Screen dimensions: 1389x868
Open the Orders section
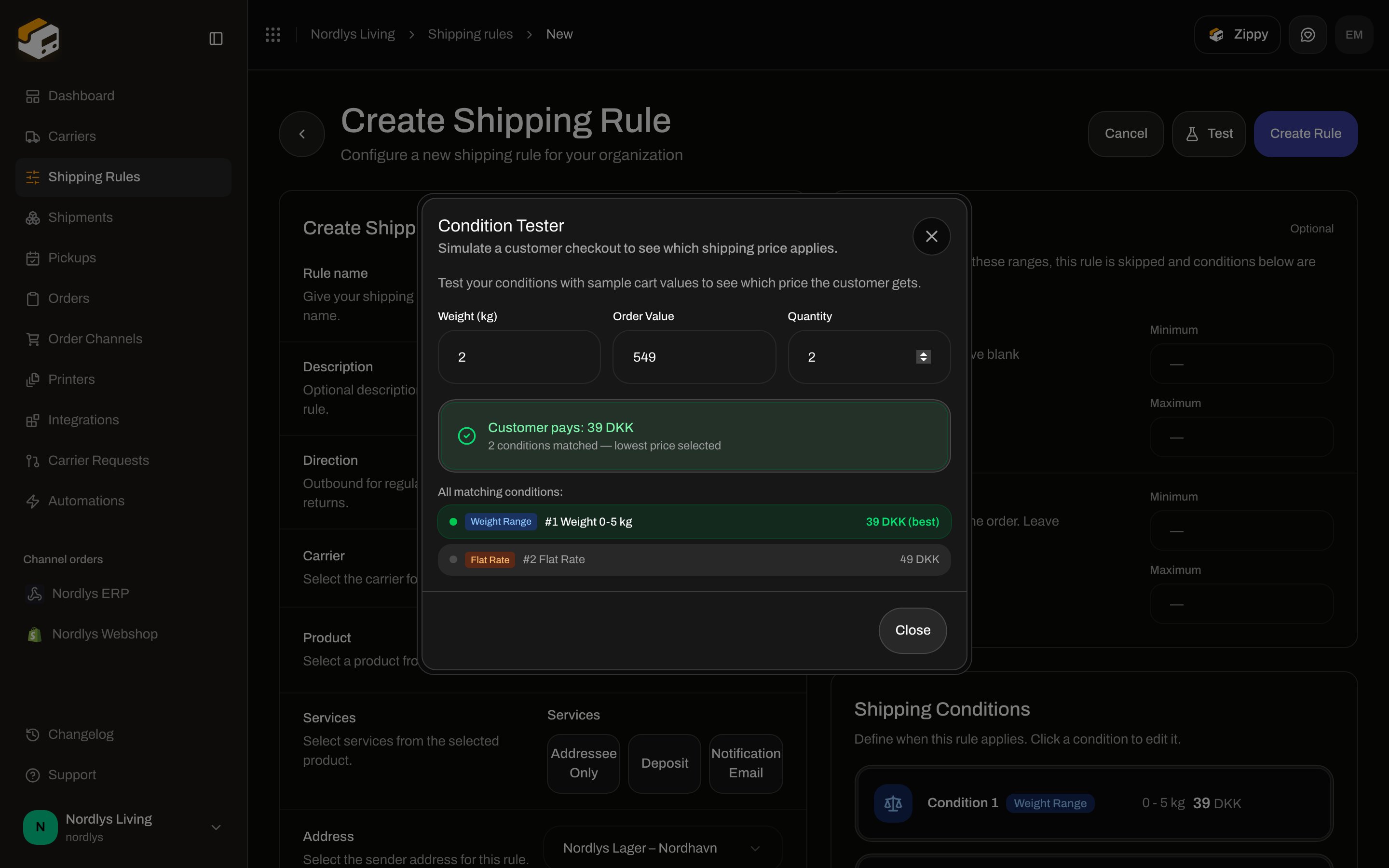tap(123, 298)
